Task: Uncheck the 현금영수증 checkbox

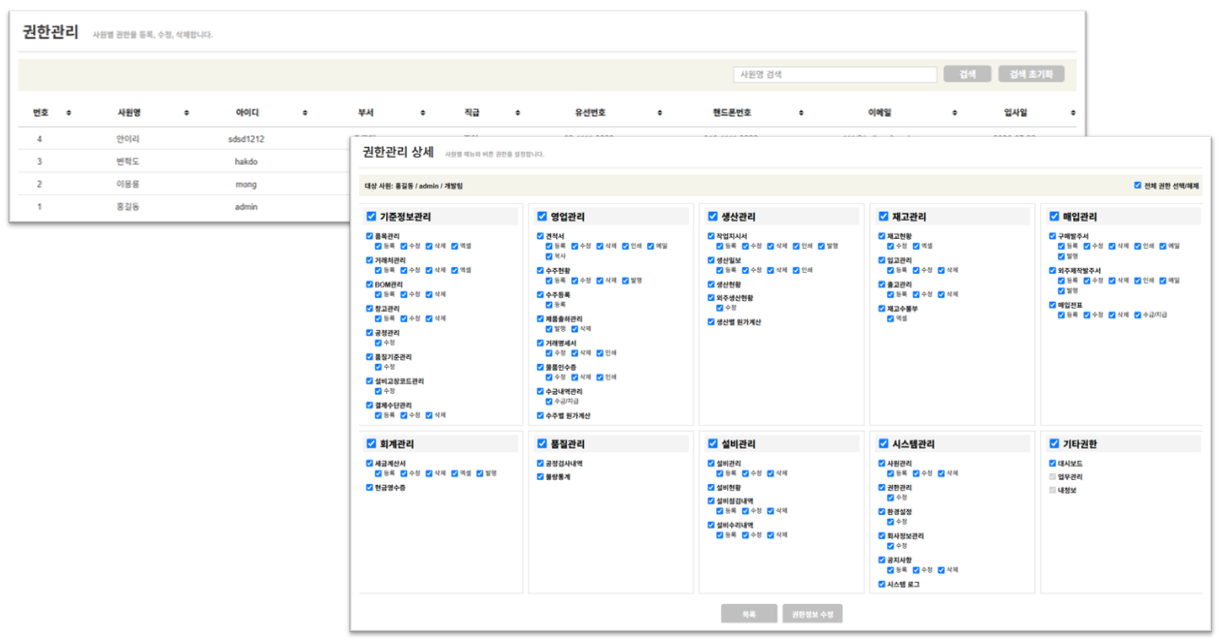Action: (x=370, y=488)
